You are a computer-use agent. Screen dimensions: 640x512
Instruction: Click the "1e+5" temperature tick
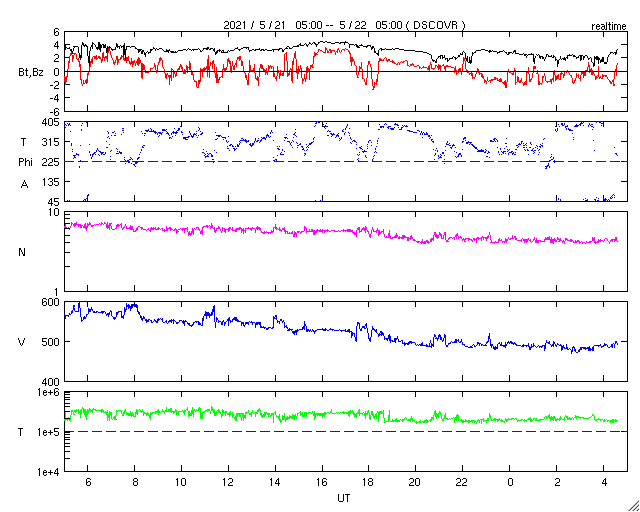click(49, 432)
